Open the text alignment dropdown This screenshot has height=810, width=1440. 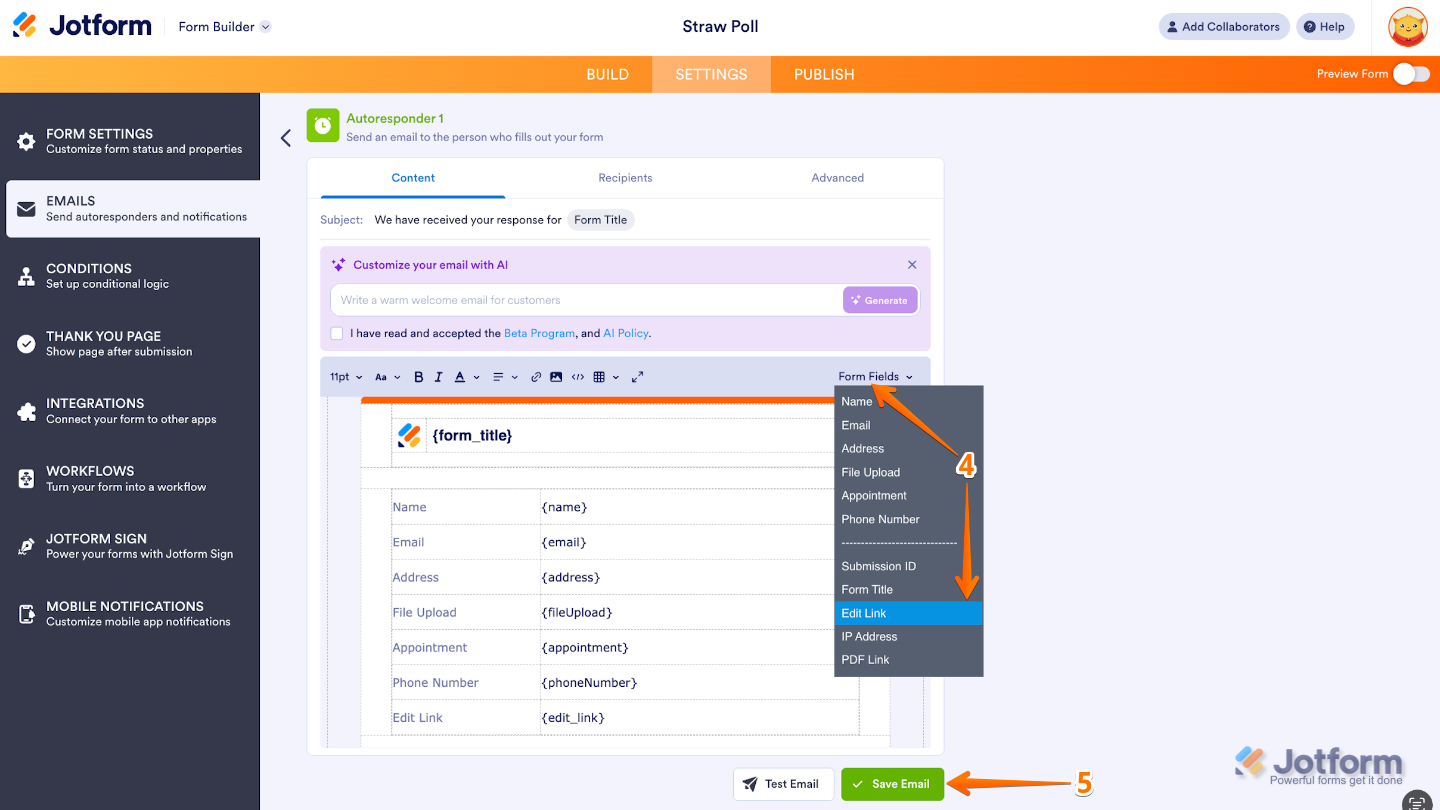tap(504, 377)
